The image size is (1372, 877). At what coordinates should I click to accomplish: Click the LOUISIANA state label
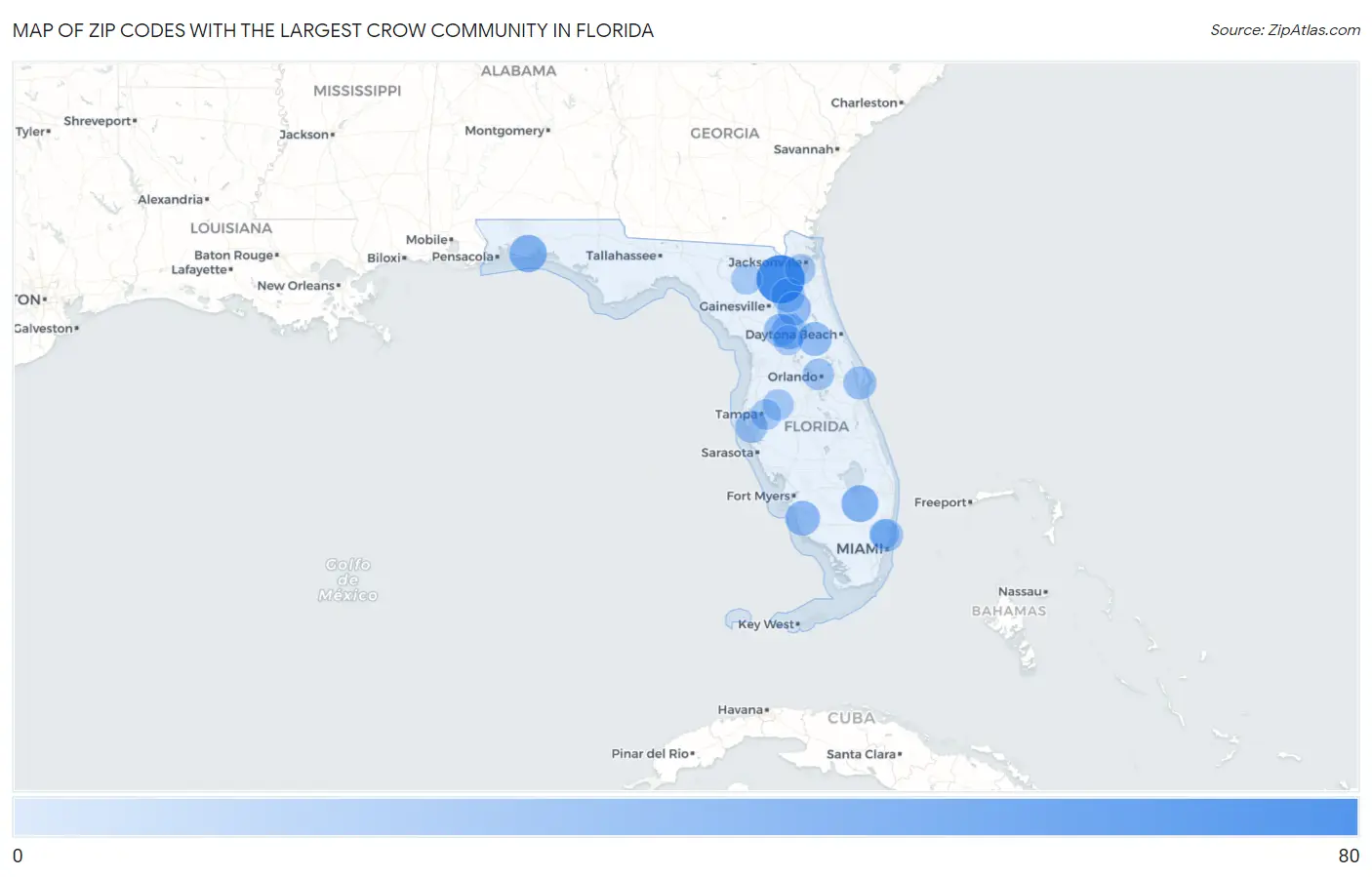click(231, 228)
